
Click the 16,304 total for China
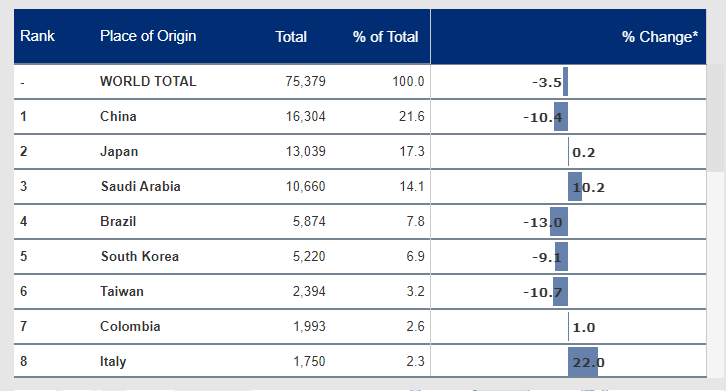[x=306, y=116]
